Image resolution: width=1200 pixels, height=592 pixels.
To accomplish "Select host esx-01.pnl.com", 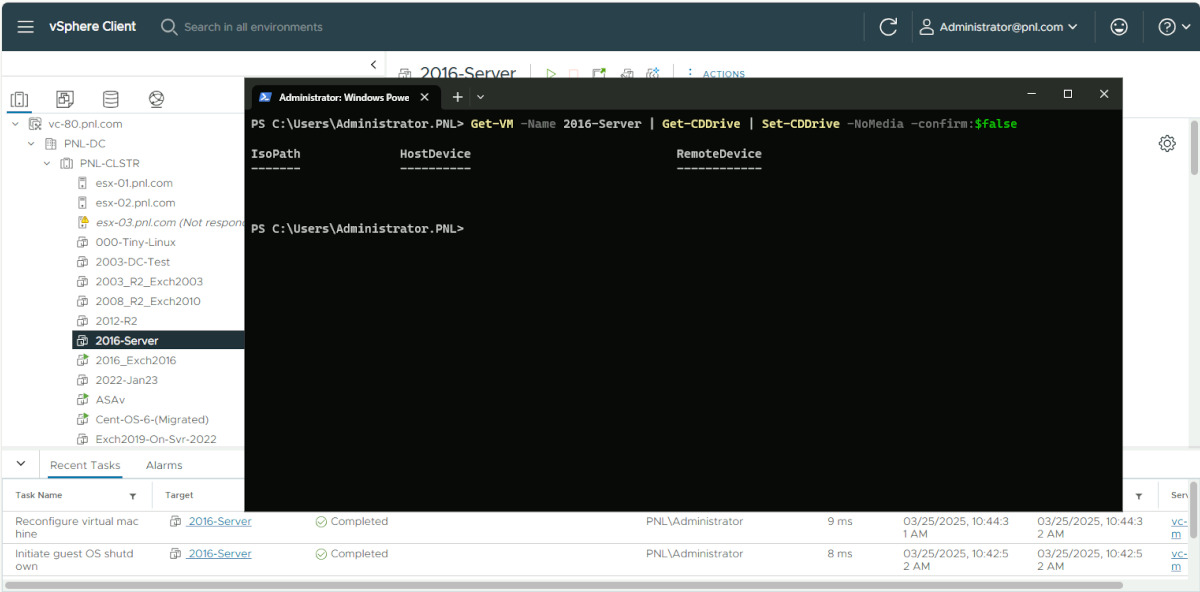I will pyautogui.click(x=134, y=183).
